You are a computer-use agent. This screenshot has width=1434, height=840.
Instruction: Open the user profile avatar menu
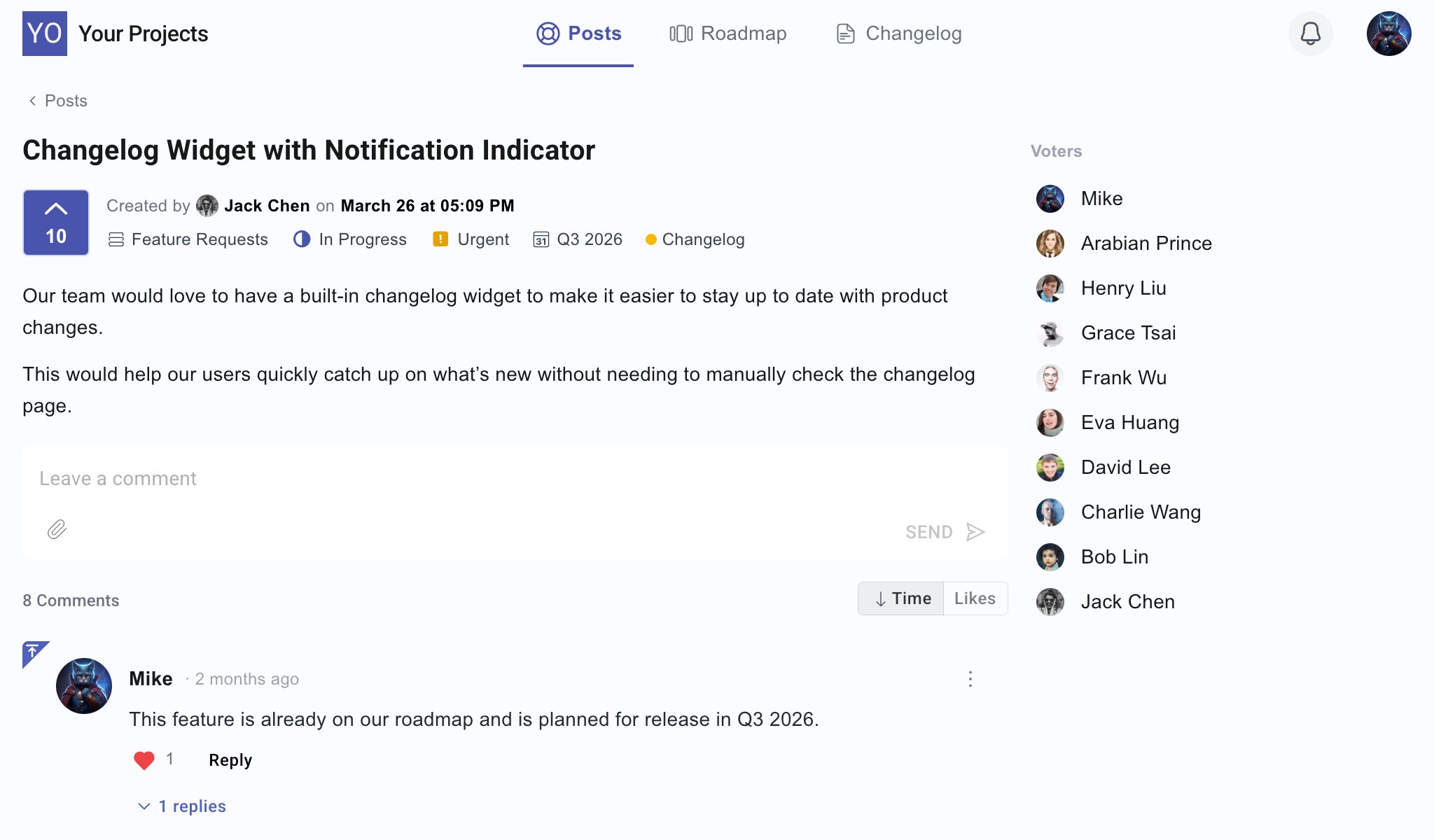point(1388,34)
